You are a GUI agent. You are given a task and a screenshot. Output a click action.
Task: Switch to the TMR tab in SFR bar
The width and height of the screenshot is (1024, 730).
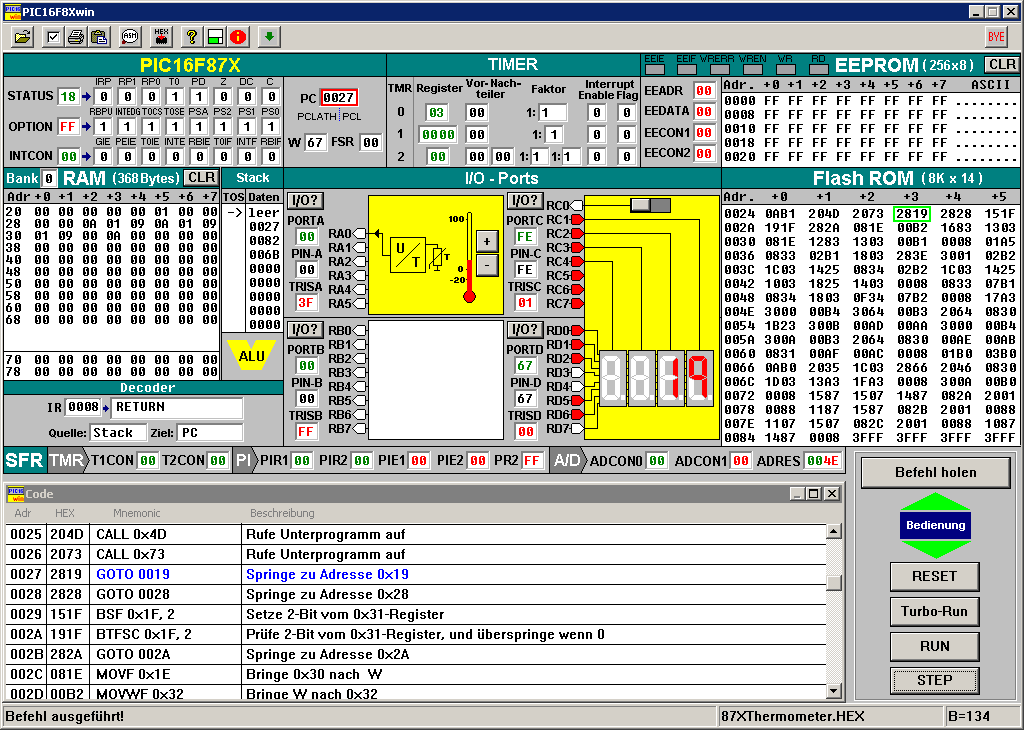click(x=66, y=461)
